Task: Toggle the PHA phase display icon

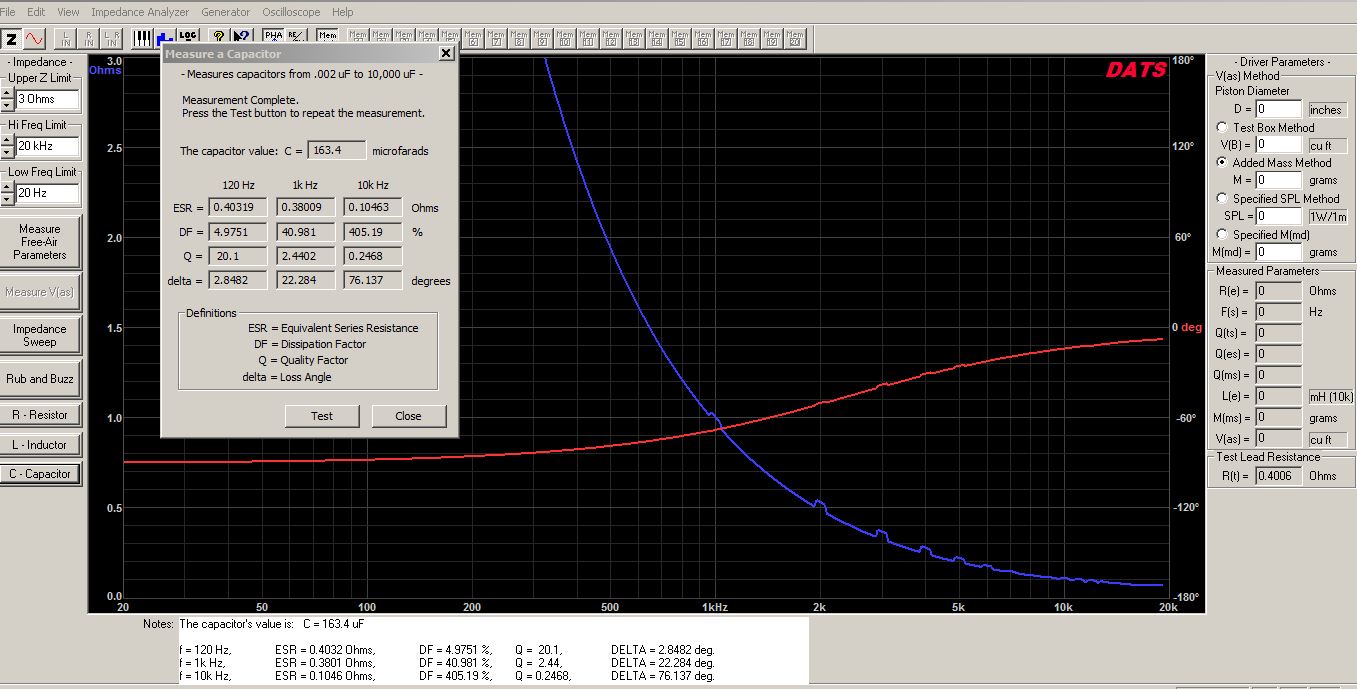Action: click(x=272, y=38)
